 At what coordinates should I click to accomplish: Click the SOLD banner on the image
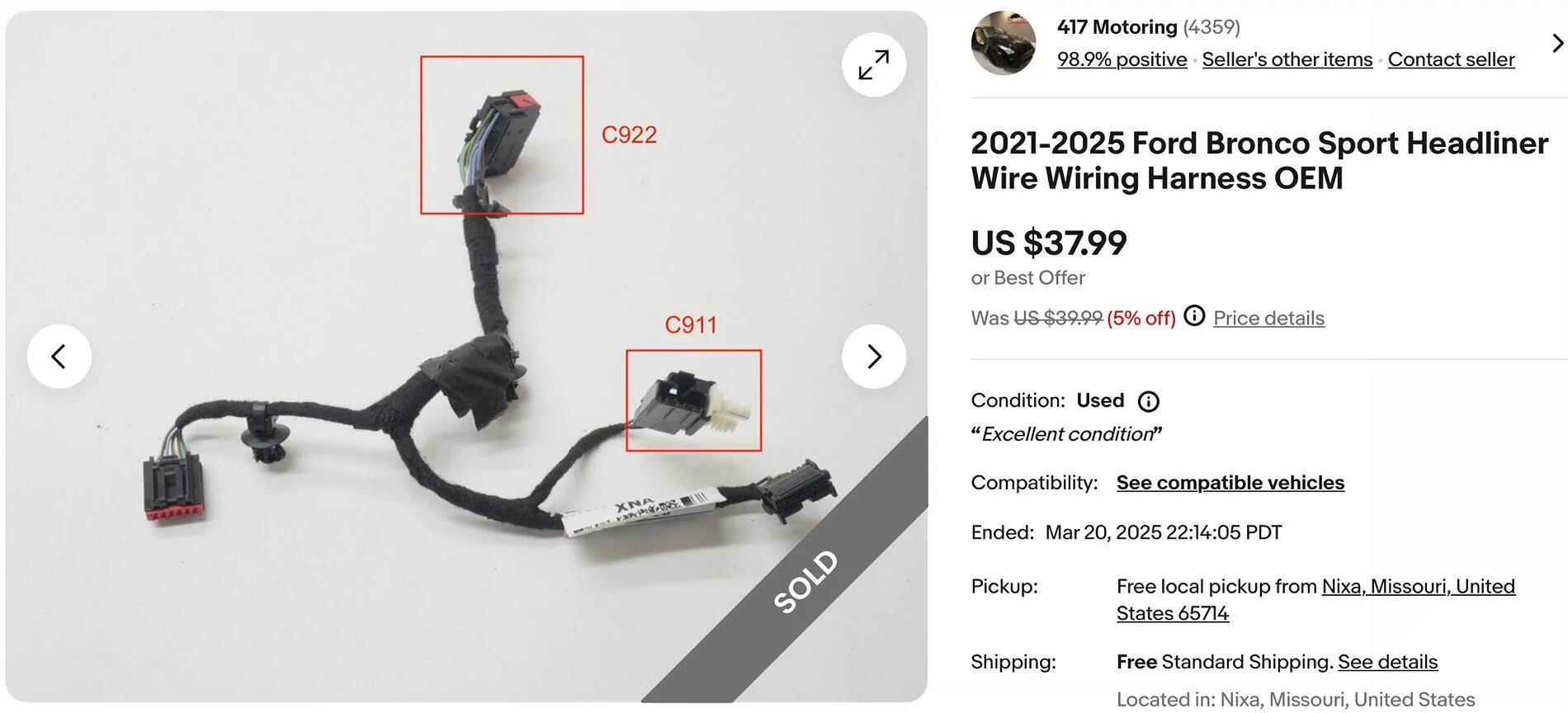(805, 582)
